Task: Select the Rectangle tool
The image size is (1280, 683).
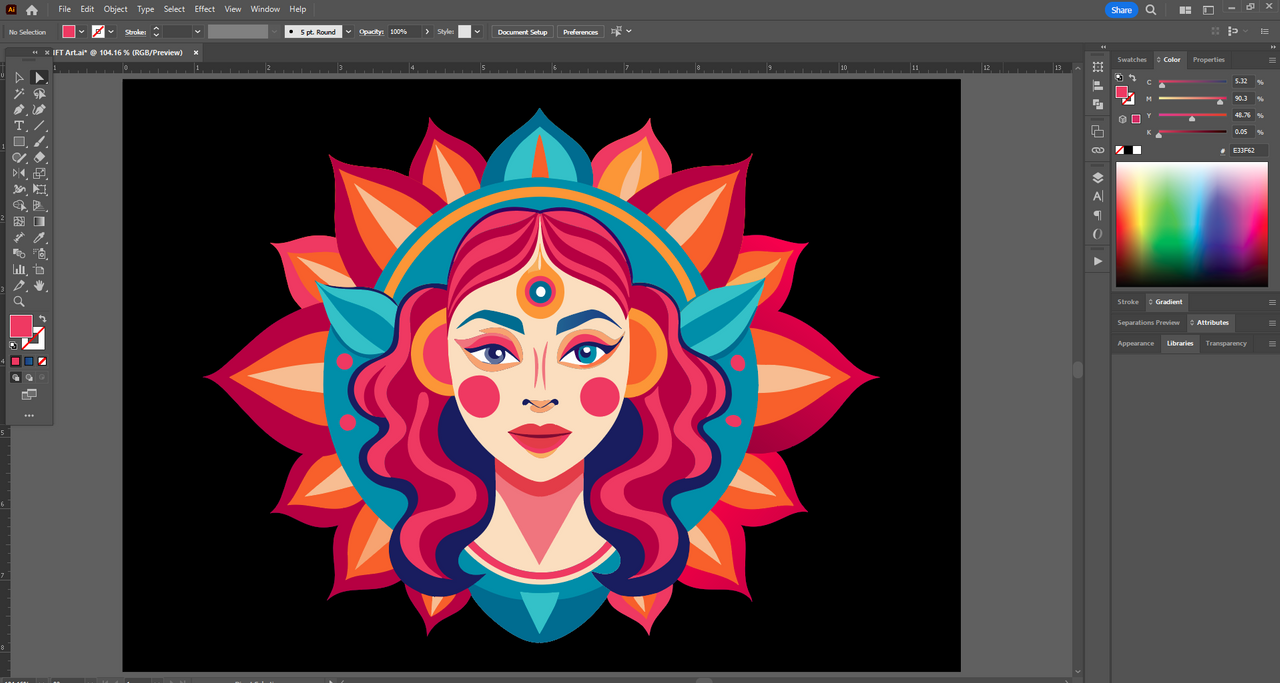Action: click(19, 142)
